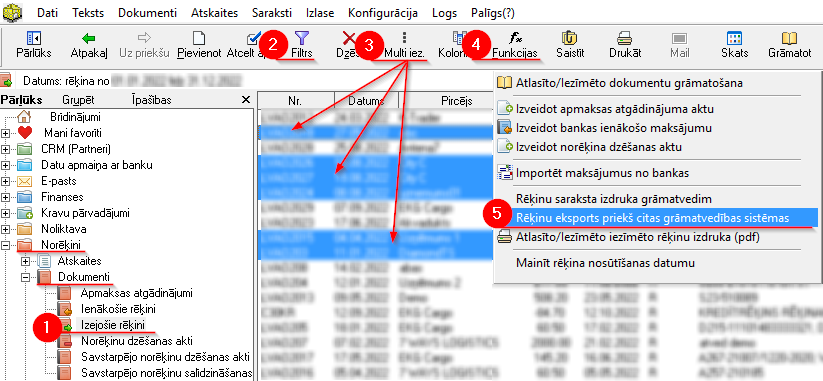The image size is (823, 381).
Task: Choose Atlasīto/Iezīmēto iezīmēto rēķinu izdruka (pdf)
Action: (x=638, y=237)
